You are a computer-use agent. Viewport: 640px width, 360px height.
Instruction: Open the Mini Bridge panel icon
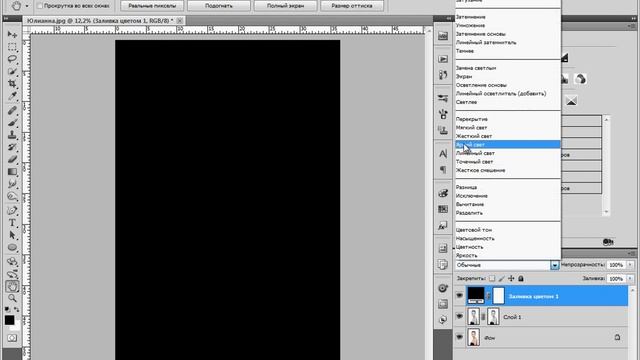click(443, 36)
